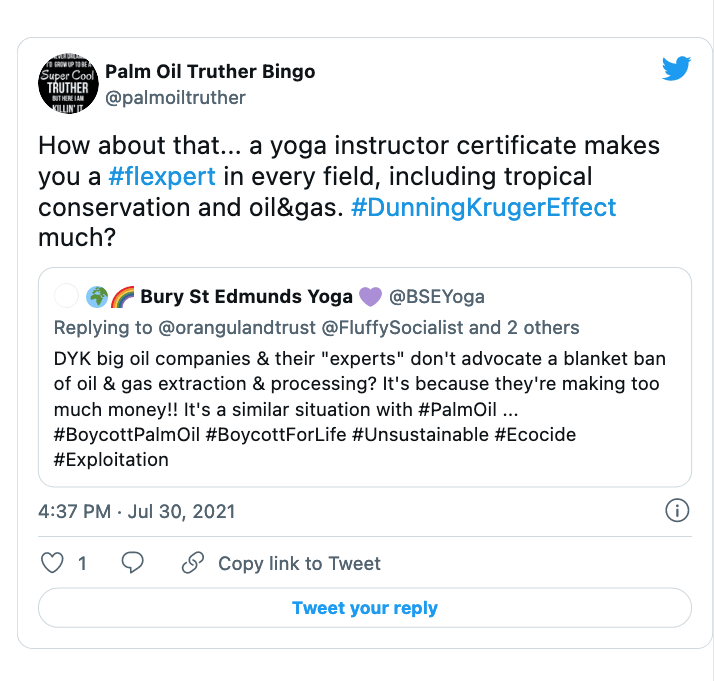Click the Palm Oil Truther Bingo avatar
Screen dimensions: 714x681
[x=67, y=81]
